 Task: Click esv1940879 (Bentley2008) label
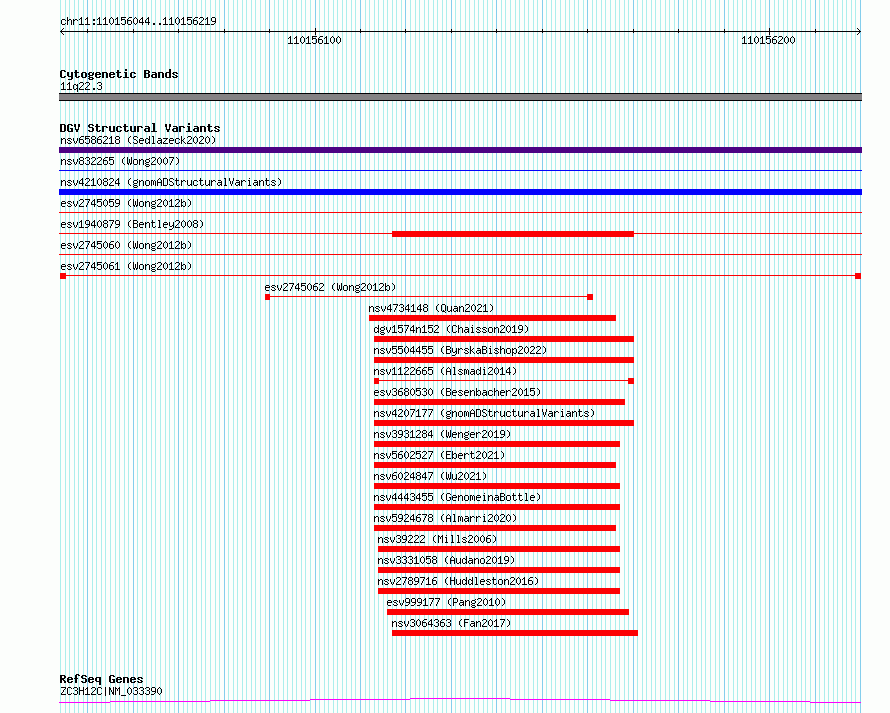(x=132, y=224)
